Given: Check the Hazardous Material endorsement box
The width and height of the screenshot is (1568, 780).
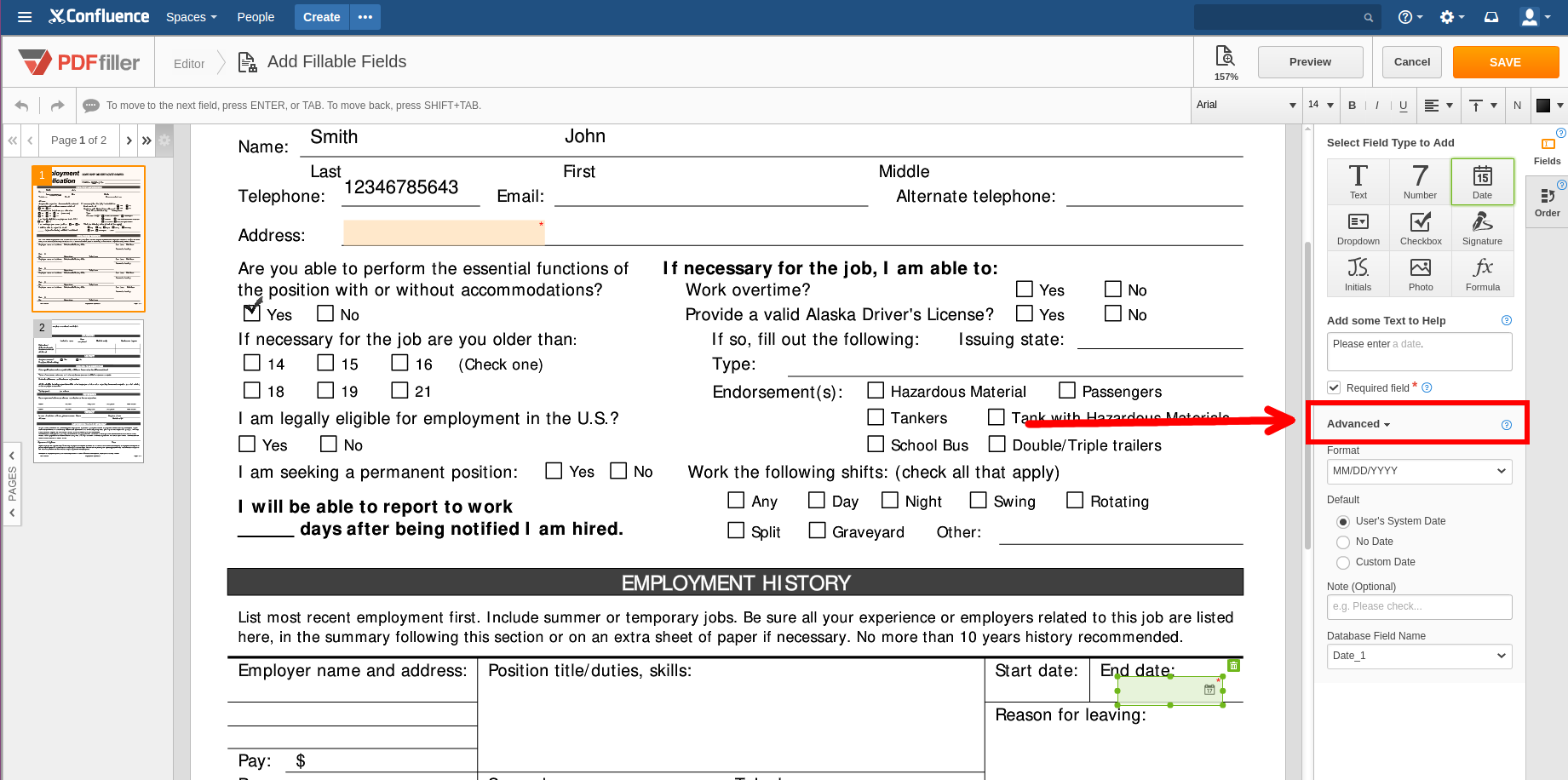Looking at the screenshot, I should [x=875, y=390].
